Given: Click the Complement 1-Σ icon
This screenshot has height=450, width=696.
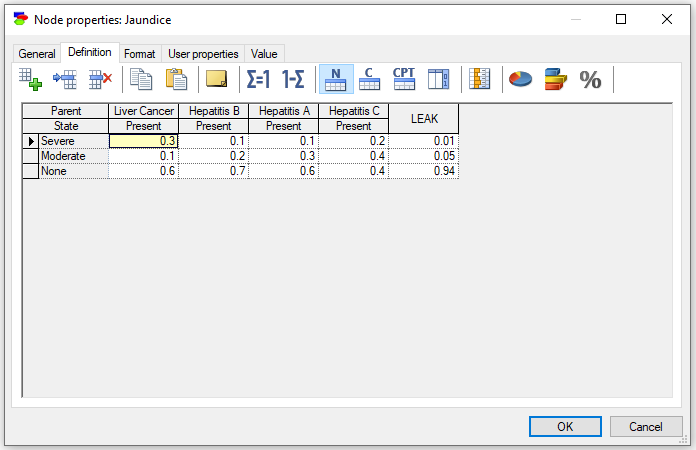Looking at the screenshot, I should [293, 79].
